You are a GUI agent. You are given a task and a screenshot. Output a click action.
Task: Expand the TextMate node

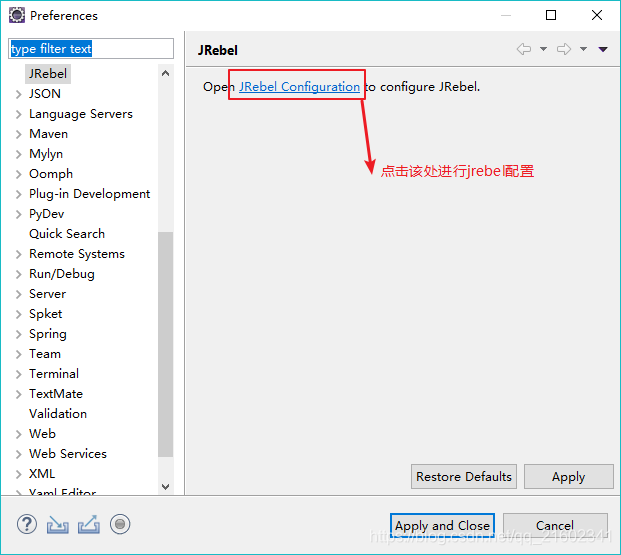click(18, 394)
